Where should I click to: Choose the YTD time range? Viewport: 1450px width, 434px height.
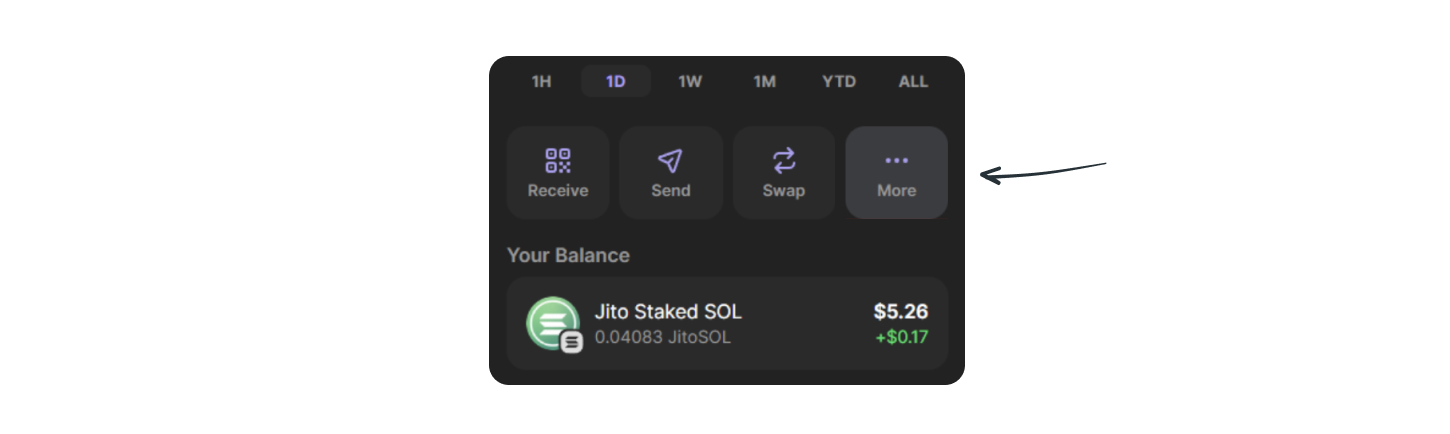[839, 81]
